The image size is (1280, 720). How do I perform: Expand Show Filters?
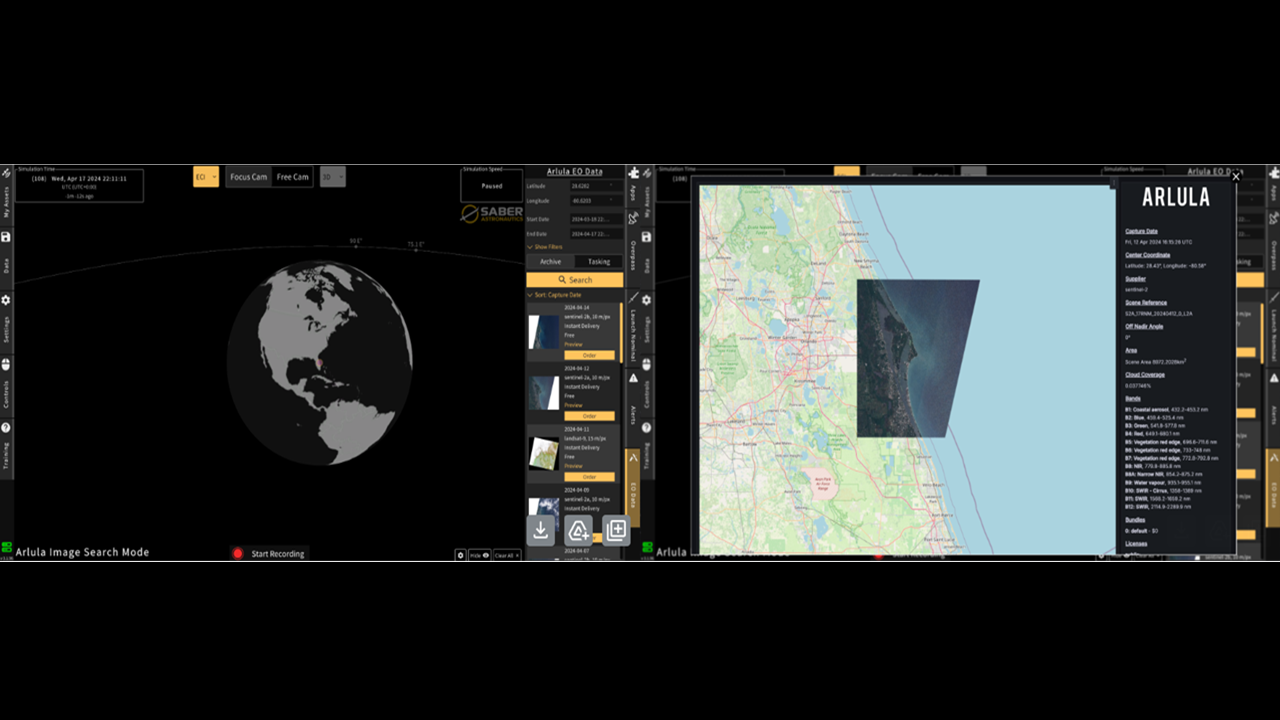pos(545,247)
